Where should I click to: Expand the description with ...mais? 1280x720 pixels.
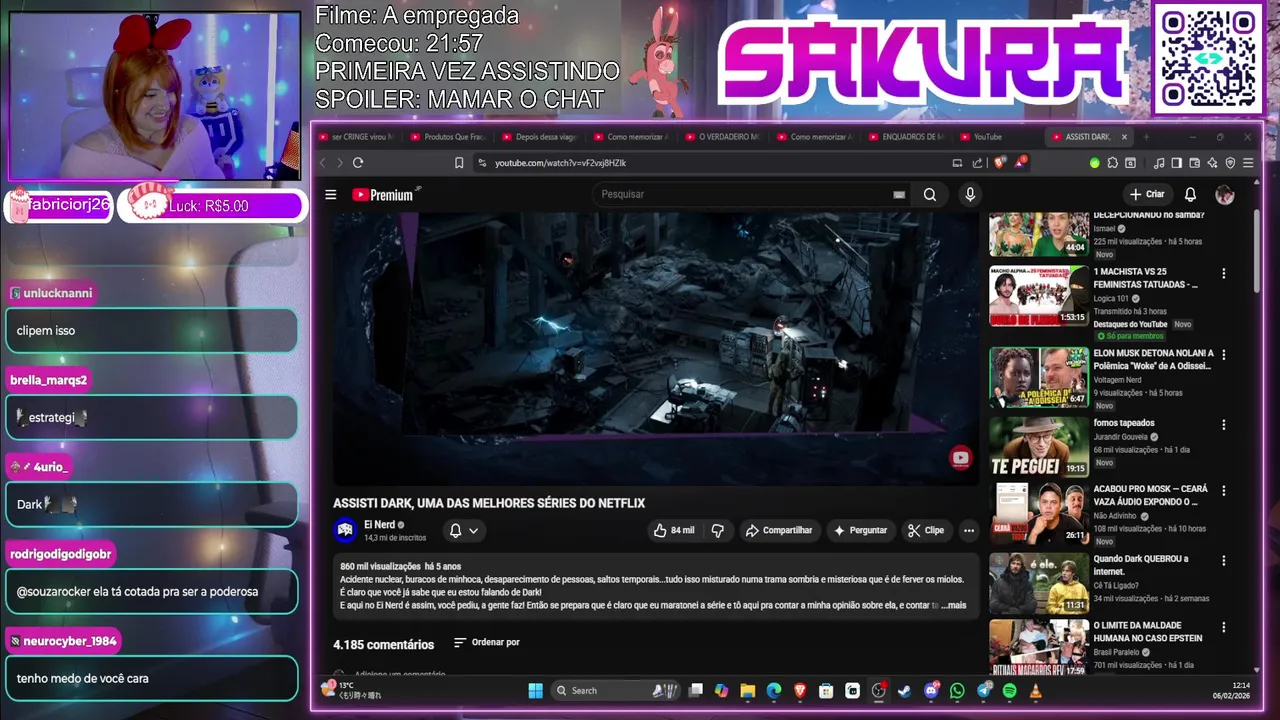[x=954, y=605]
